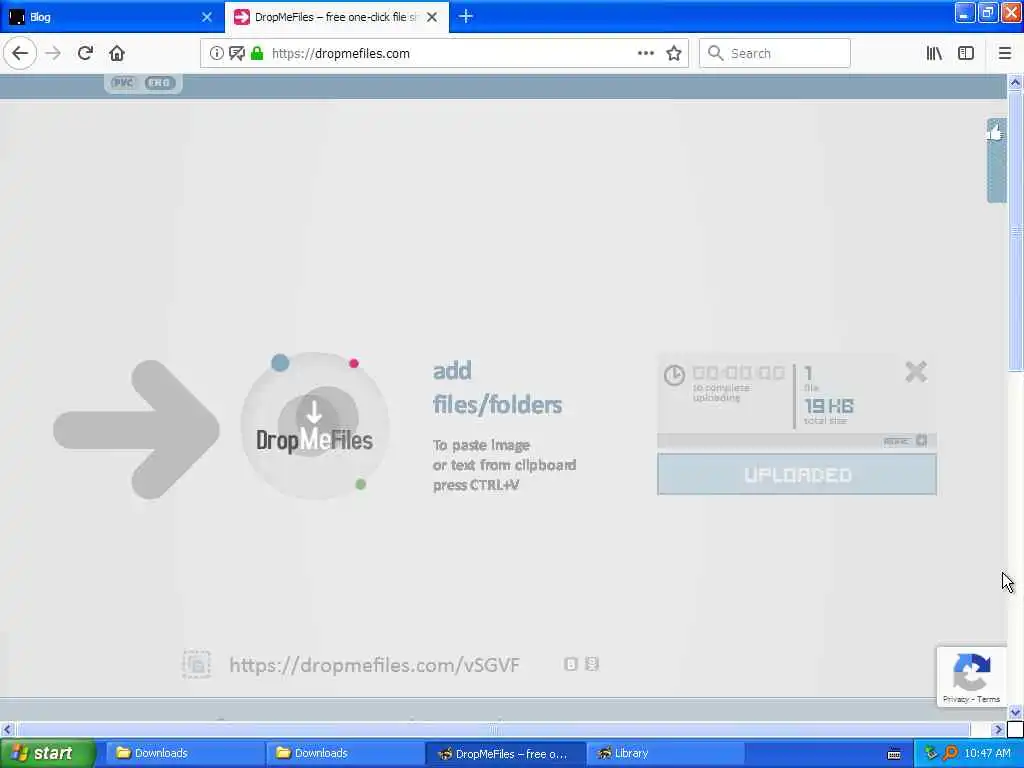The height and width of the screenshot is (768, 1024).
Task: Open page actions three-dot menu
Action: [x=646, y=54]
